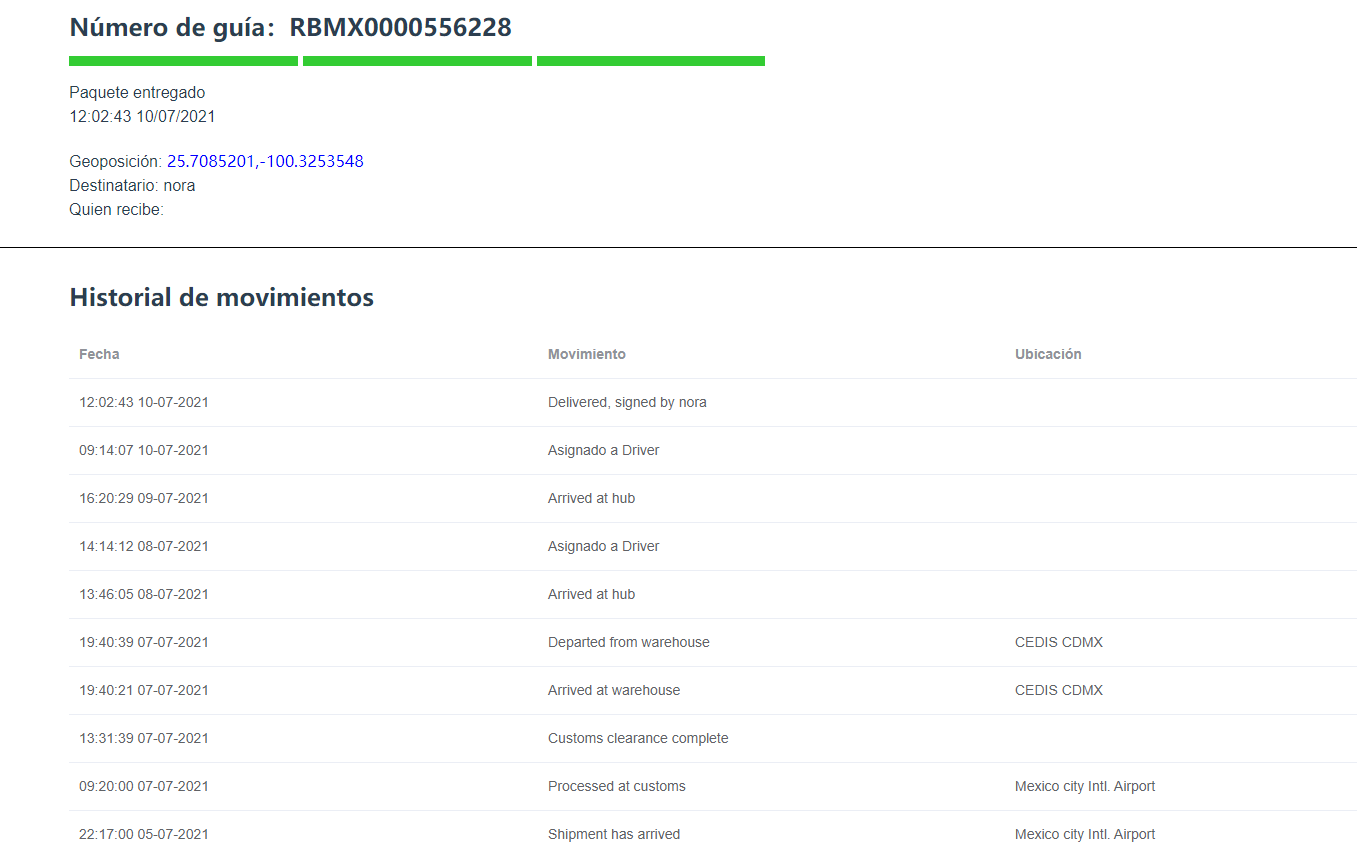Click the 13:46:05 08-07-2021 date cell
Viewport: 1357px width, 853px height.
[144, 594]
